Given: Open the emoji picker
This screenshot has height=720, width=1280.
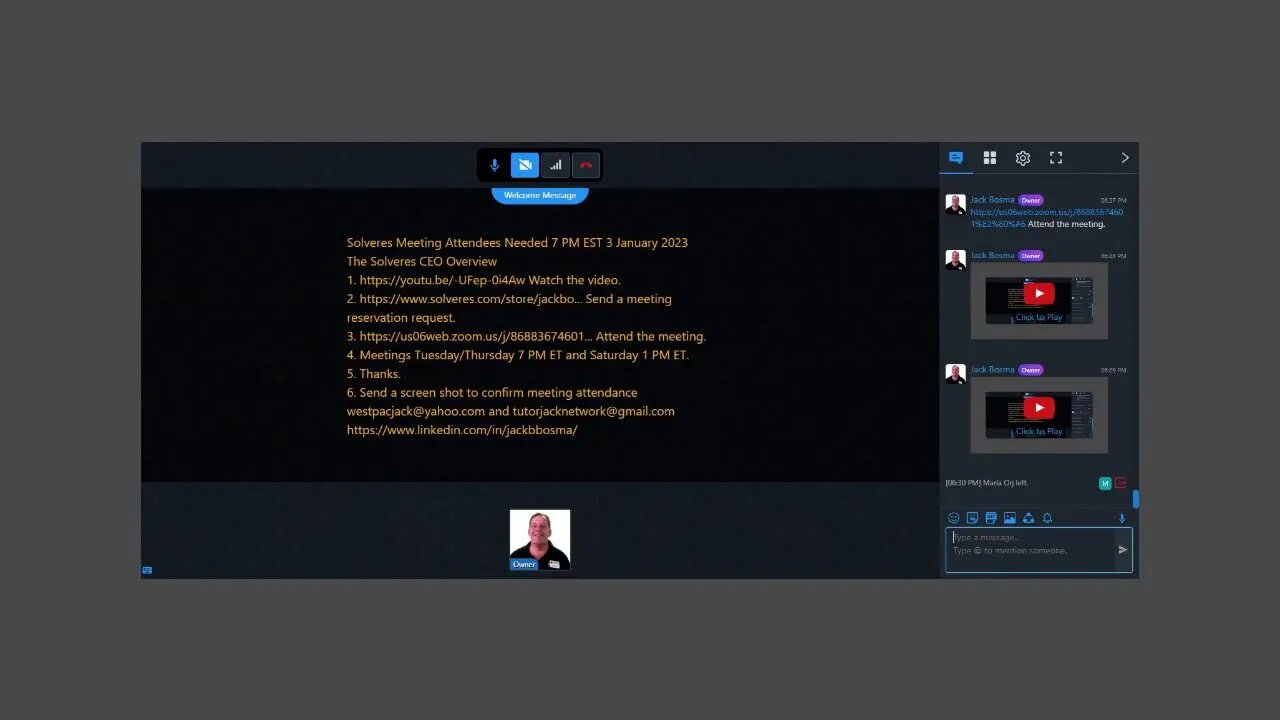Looking at the screenshot, I should (954, 518).
